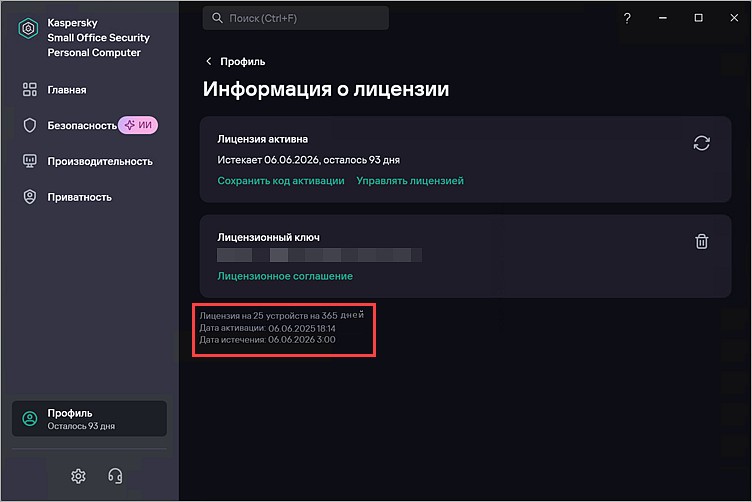The image size is (752, 502).
Task: Click the blurred license key value
Action: coord(319,255)
